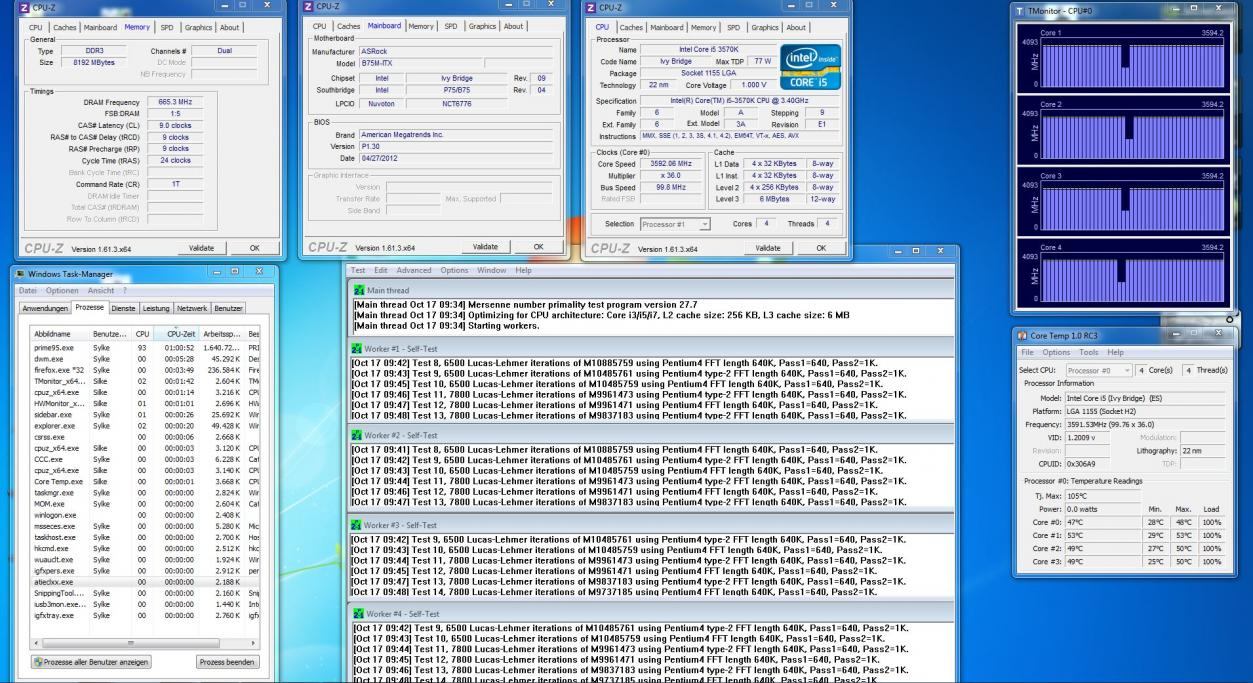Select dwm.exe process row
Image resolution: width=1253 pixels, height=683 pixels.
click(145, 358)
